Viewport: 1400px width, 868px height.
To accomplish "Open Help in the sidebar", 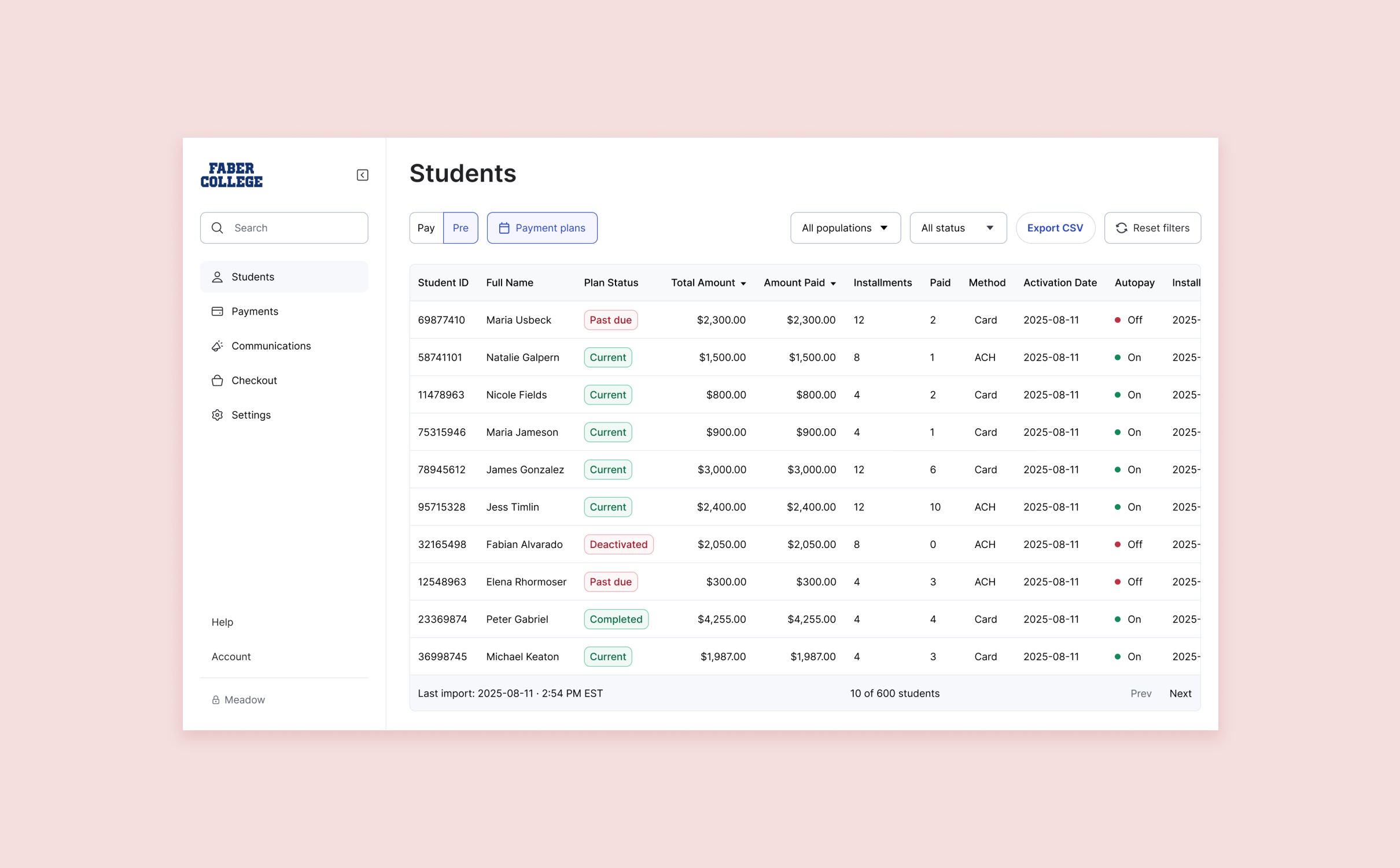I will [x=222, y=622].
